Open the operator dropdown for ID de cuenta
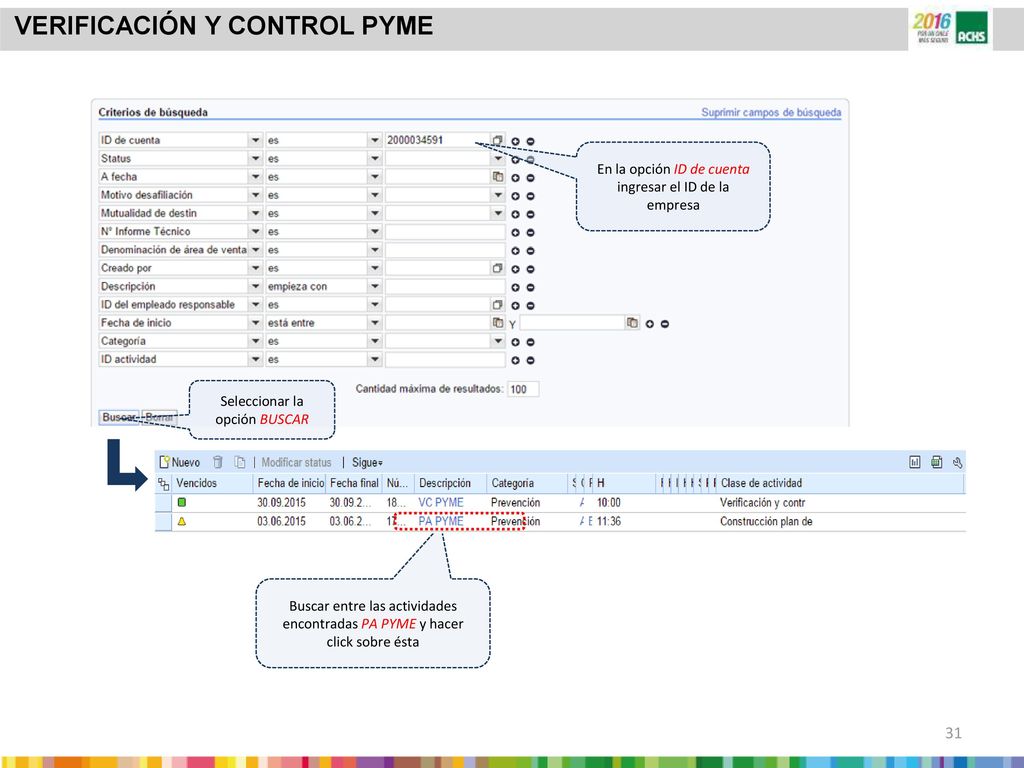This screenshot has height=768, width=1024. [x=374, y=140]
